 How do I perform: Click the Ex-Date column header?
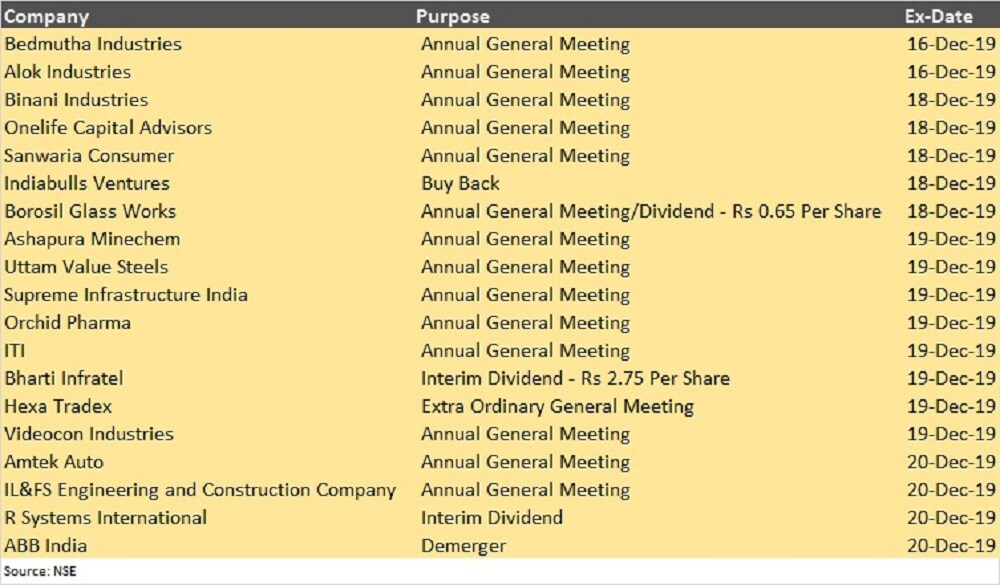coord(938,17)
